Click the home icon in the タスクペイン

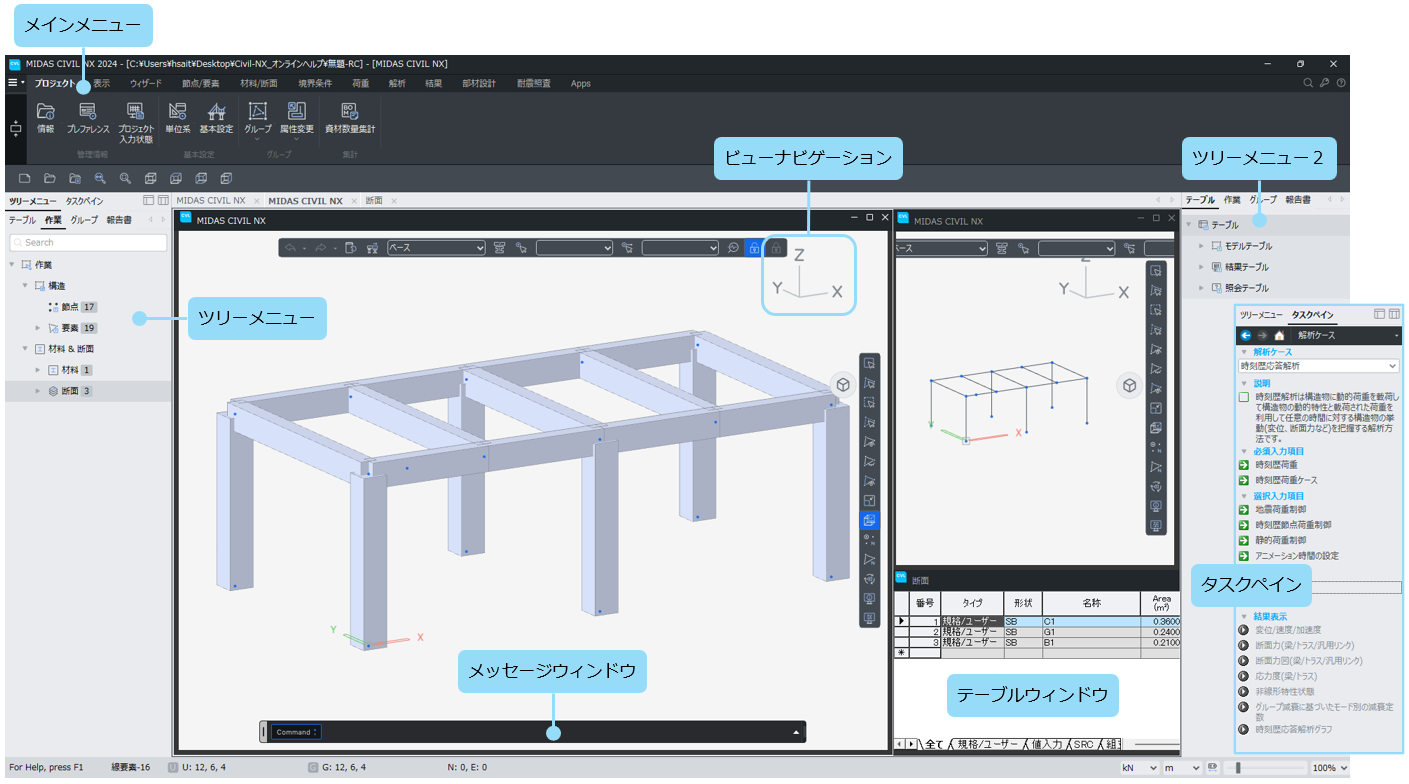pos(1279,335)
